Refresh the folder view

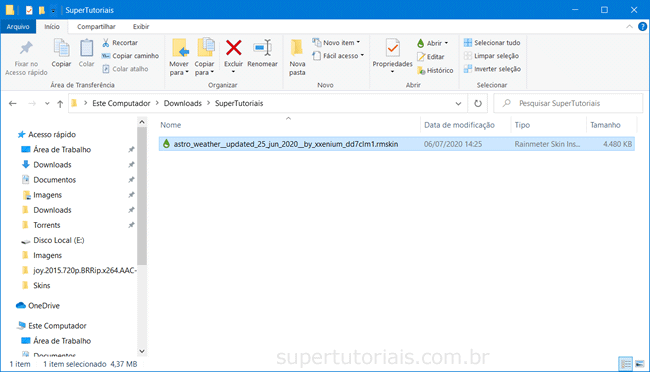[x=478, y=104]
